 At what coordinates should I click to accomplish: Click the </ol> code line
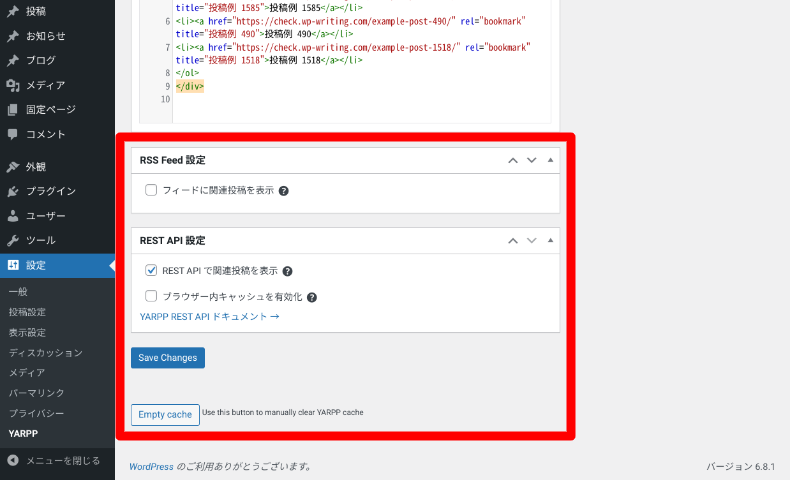pyautogui.click(x=187, y=73)
